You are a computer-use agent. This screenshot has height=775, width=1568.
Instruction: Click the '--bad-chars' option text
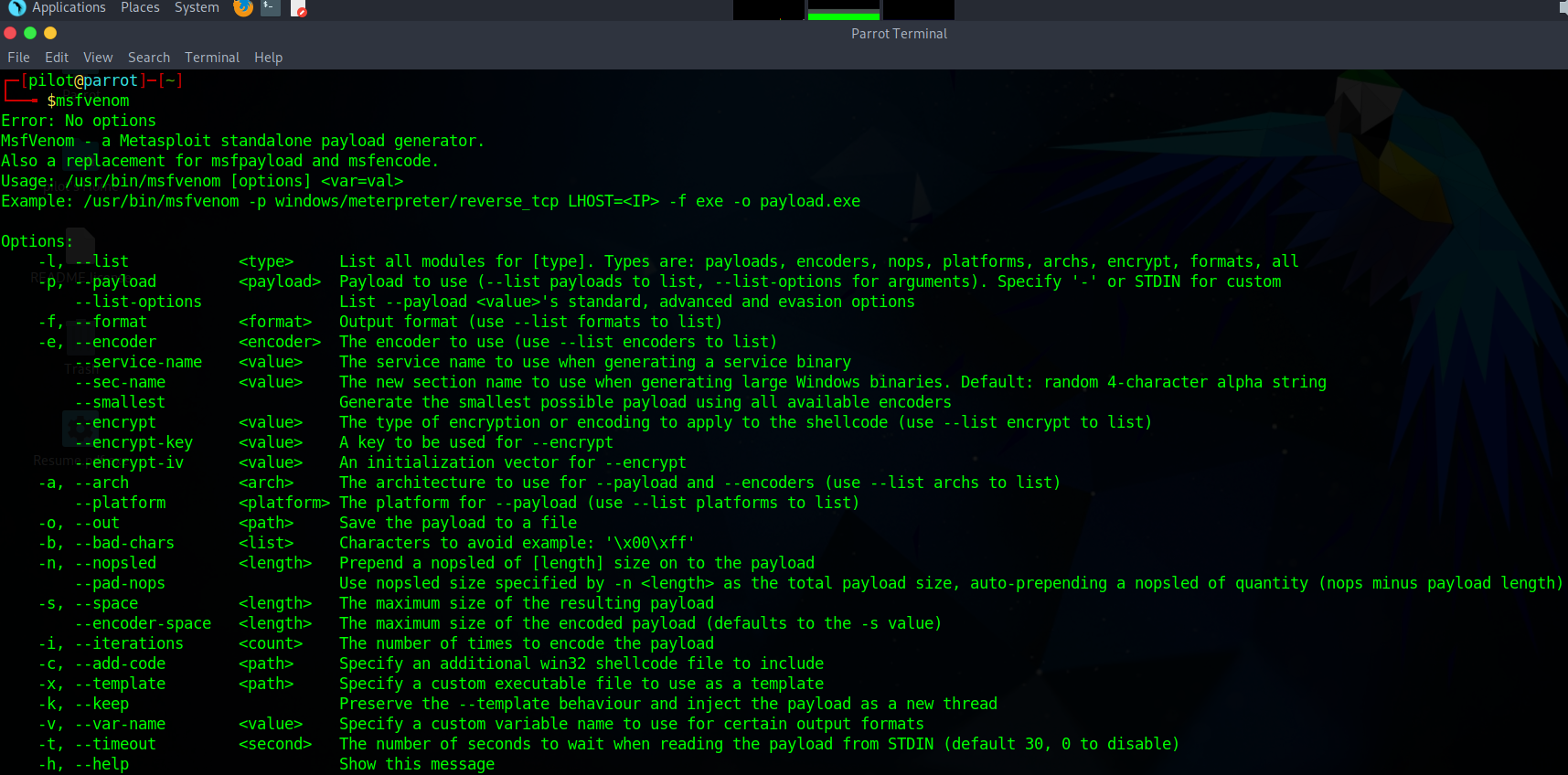coord(124,543)
